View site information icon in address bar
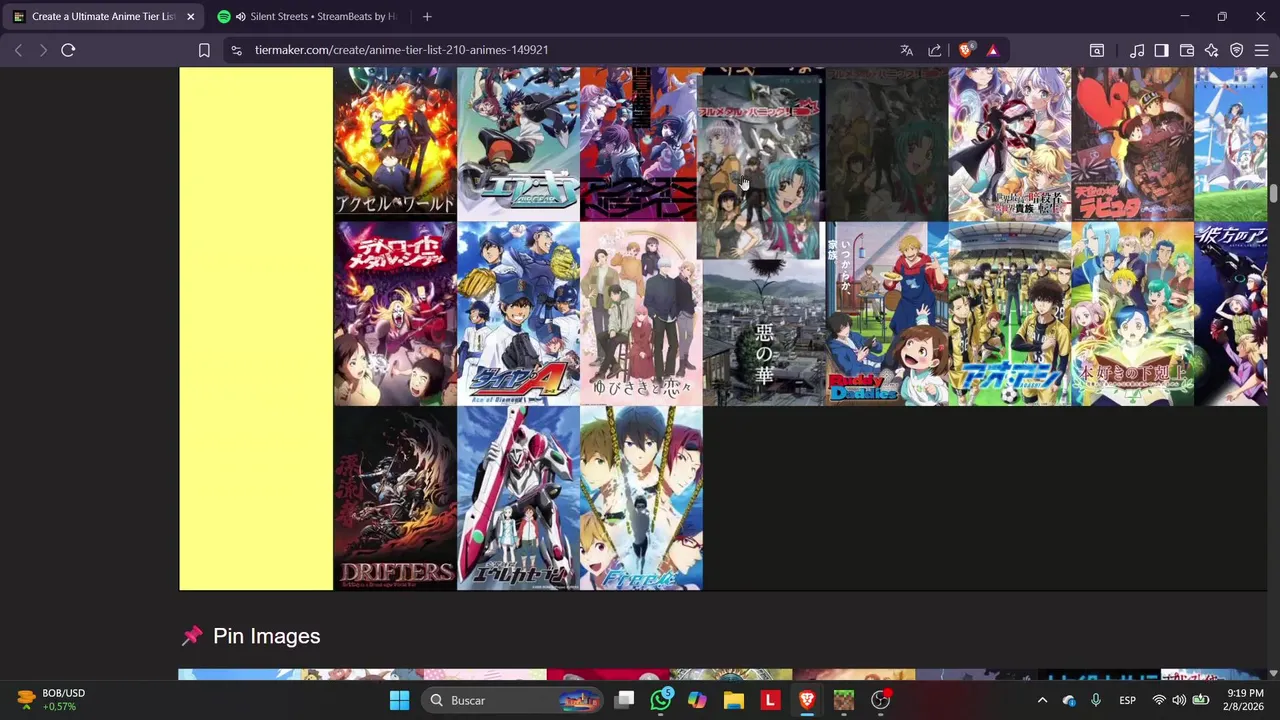1280x720 pixels. tap(235, 50)
